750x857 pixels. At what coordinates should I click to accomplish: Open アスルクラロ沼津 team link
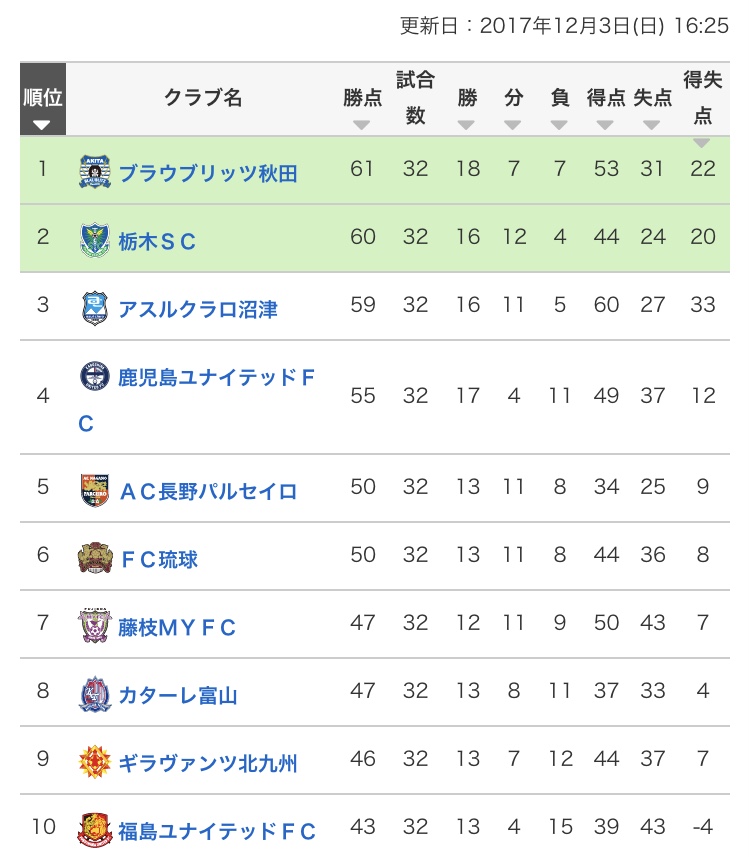click(x=197, y=309)
